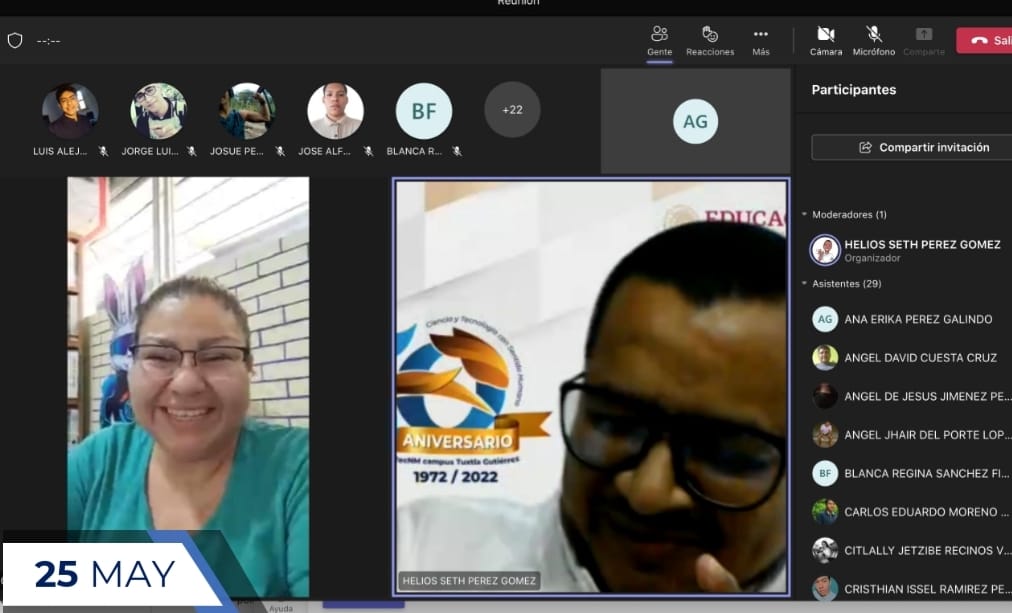1012x613 pixels.
Task: Select JOSE ALF... avatar thumbnail
Action: [335, 111]
